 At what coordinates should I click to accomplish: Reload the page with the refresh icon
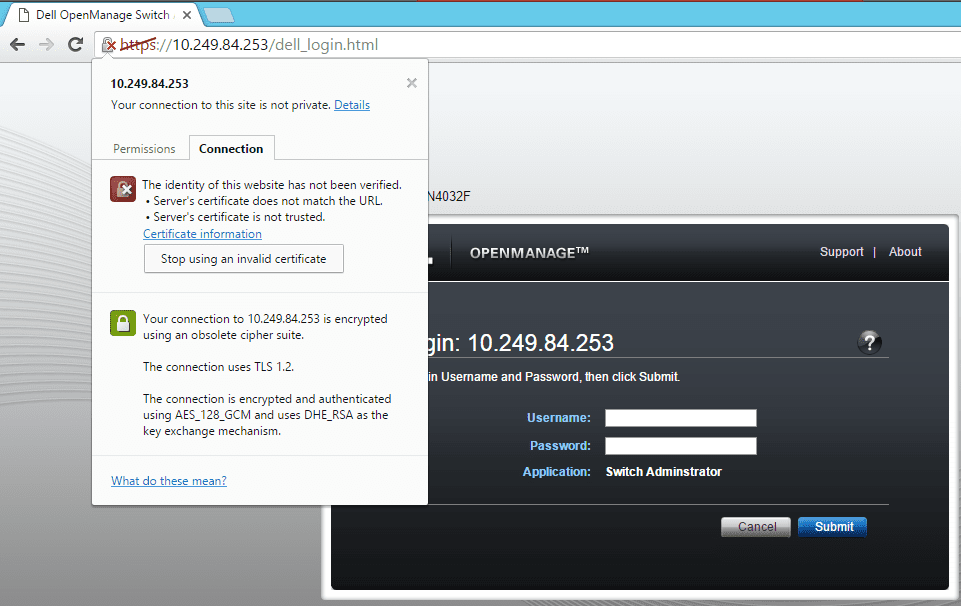pyautogui.click(x=75, y=44)
